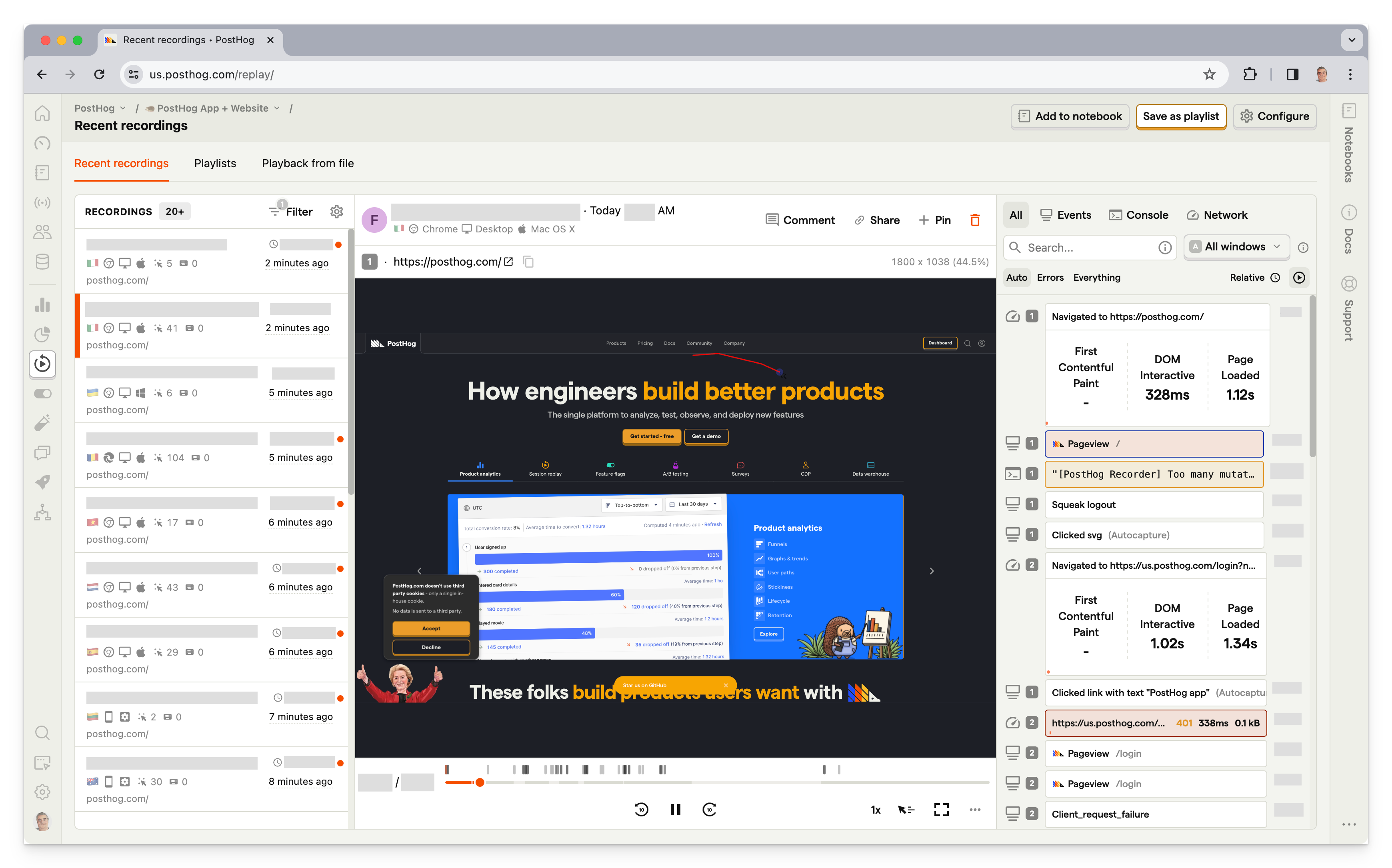Screen dimensions: 1392x868
Task: Select the Recent recordings tab
Action: [x=121, y=164]
